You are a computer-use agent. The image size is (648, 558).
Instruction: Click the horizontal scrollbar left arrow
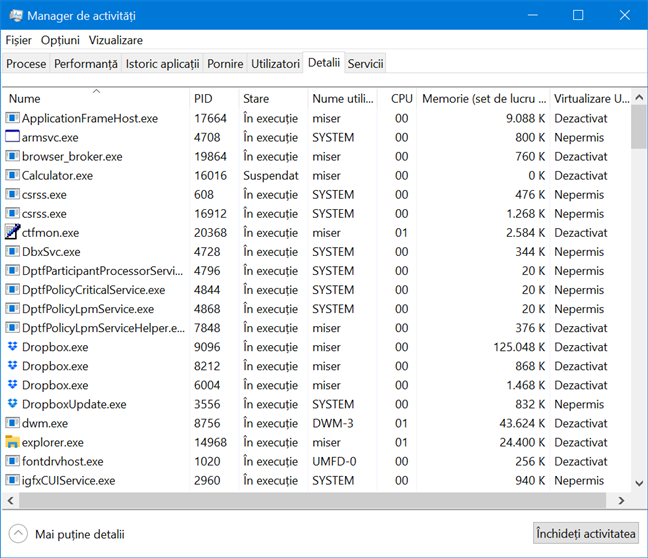(x=10, y=501)
